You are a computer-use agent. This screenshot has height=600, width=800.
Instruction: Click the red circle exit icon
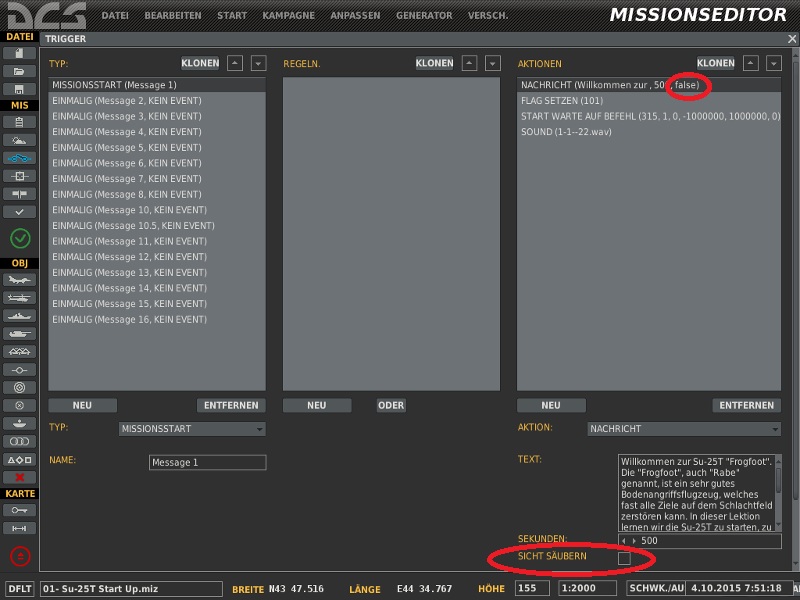(x=20, y=556)
